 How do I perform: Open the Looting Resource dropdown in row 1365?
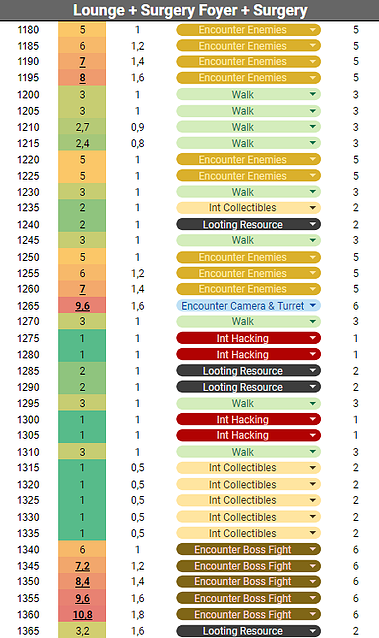(x=248, y=631)
